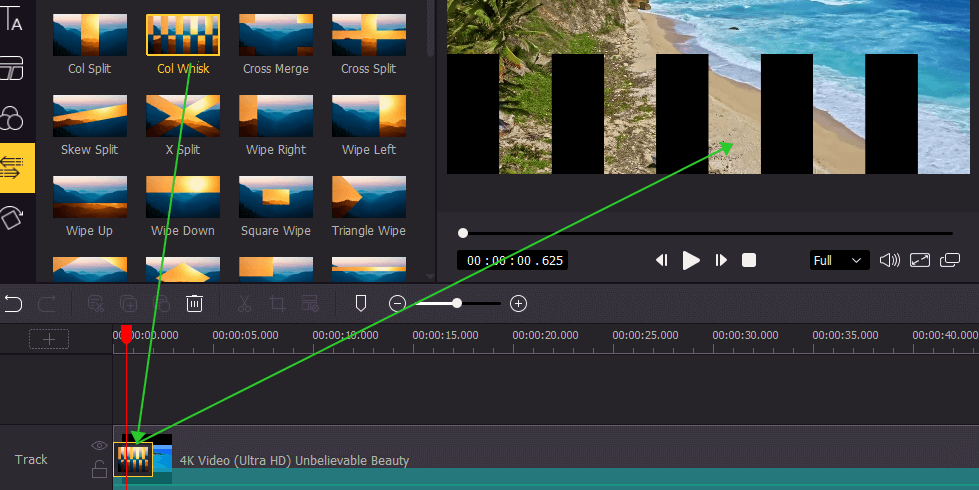Click the Split scissors icon
Image resolution: width=979 pixels, height=490 pixels.
click(x=244, y=304)
